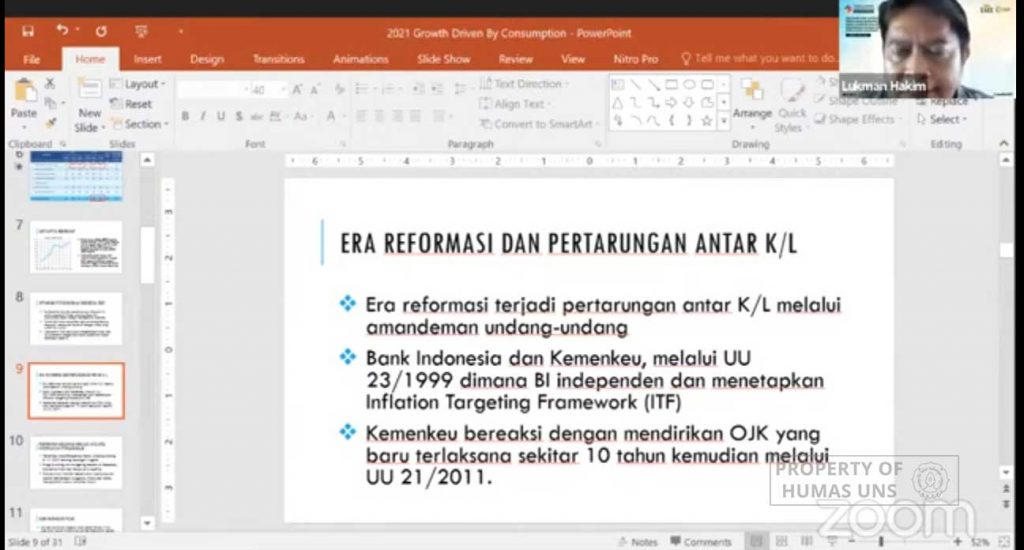Toggle Bold formatting
The image size is (1024, 550).
(x=185, y=116)
